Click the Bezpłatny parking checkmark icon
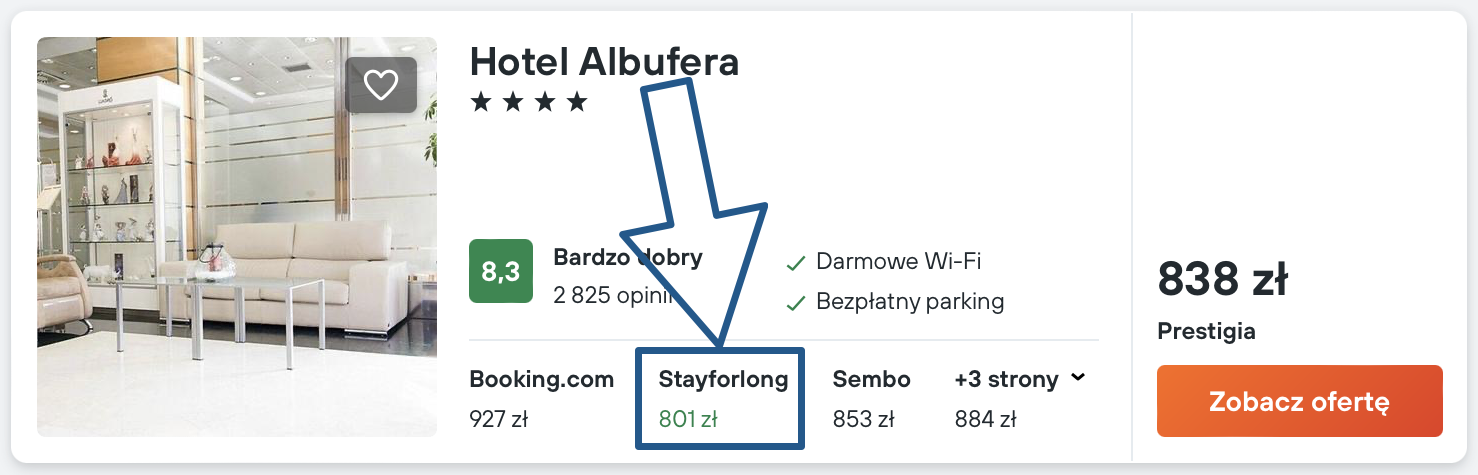1478x475 pixels. pos(796,302)
